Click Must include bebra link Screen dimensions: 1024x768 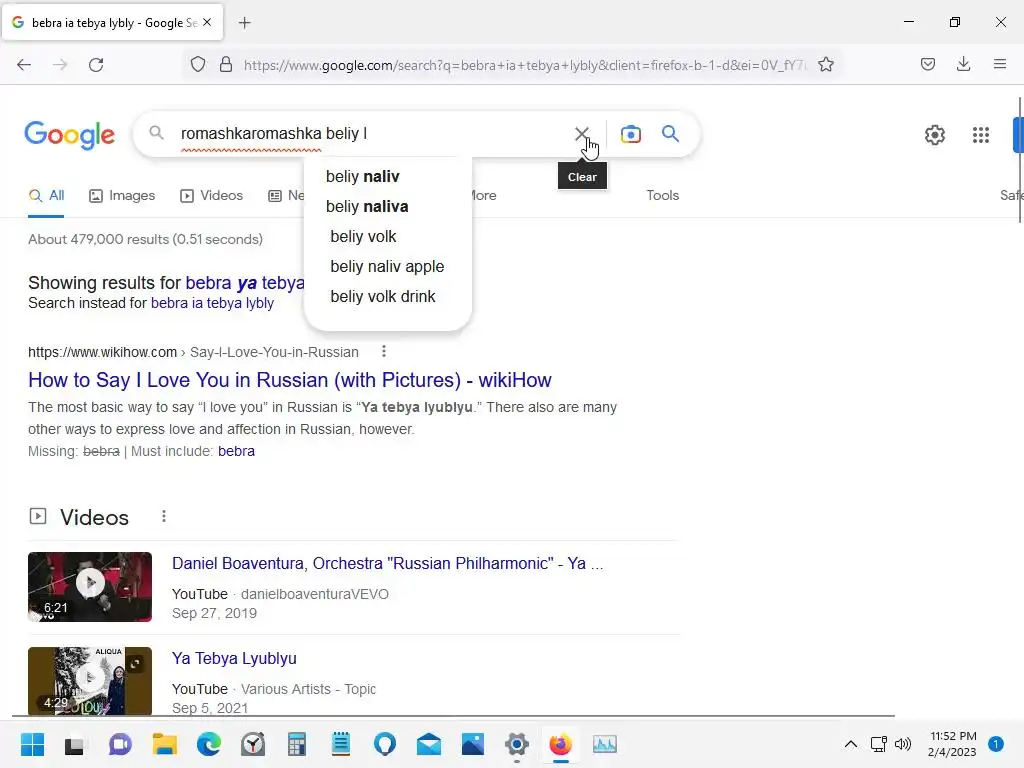[x=236, y=451]
